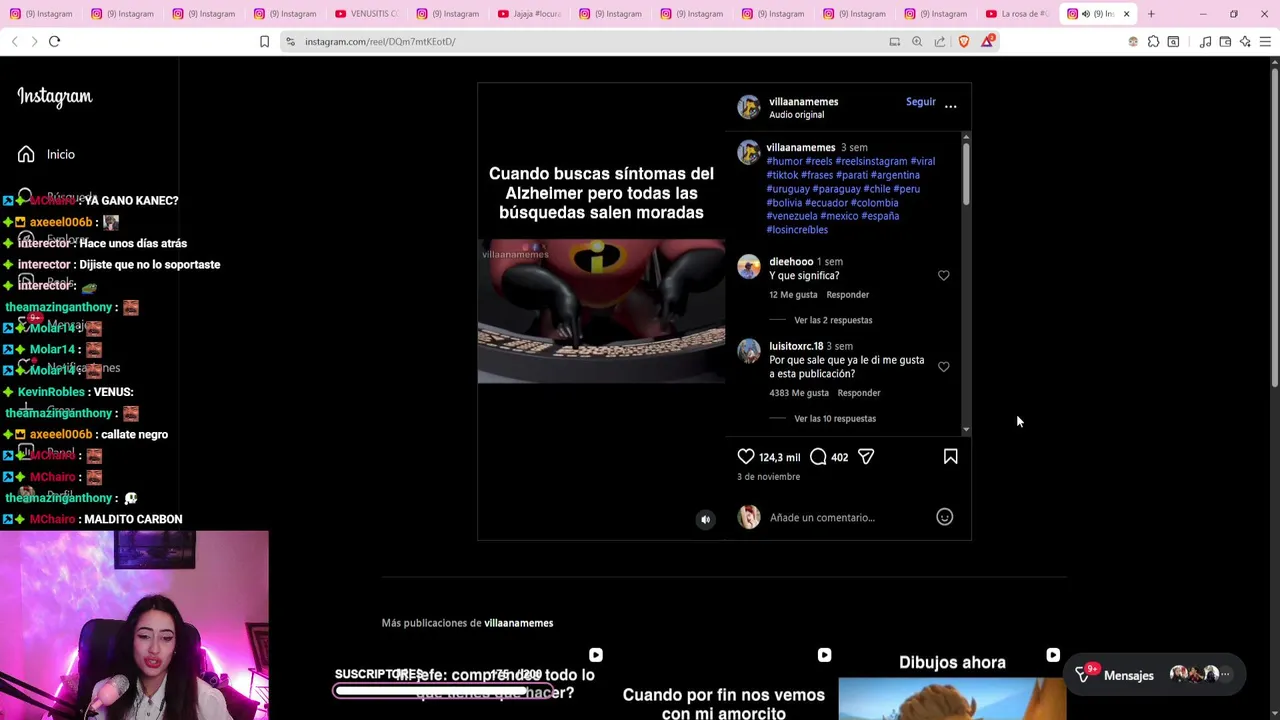View the 4383 Me gusta on comment
The width and height of the screenshot is (1280, 720).
point(799,393)
